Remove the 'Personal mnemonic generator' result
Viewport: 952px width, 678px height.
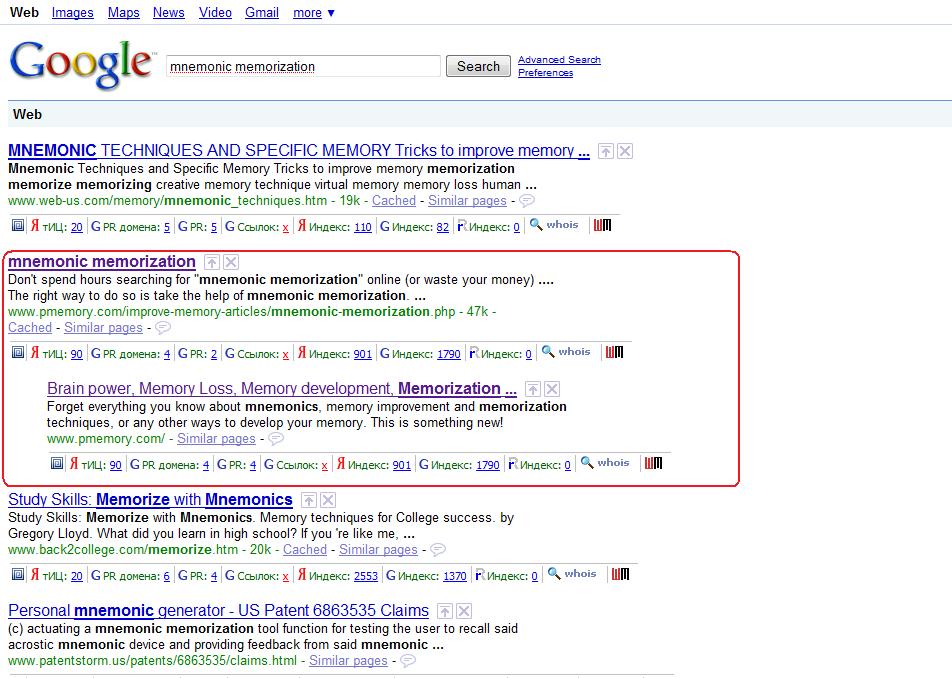[x=464, y=611]
